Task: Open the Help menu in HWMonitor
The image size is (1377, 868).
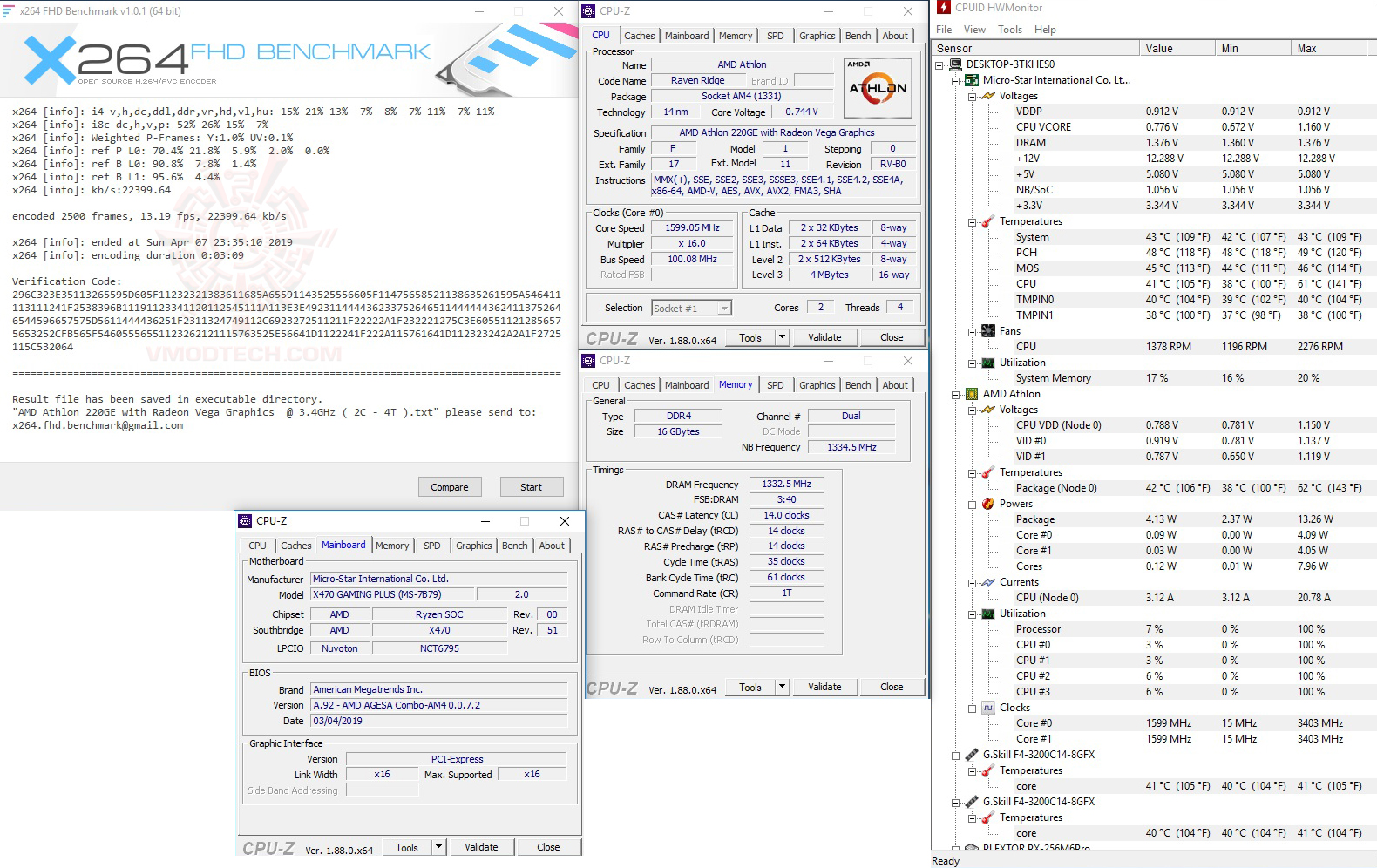Action: click(x=1045, y=30)
